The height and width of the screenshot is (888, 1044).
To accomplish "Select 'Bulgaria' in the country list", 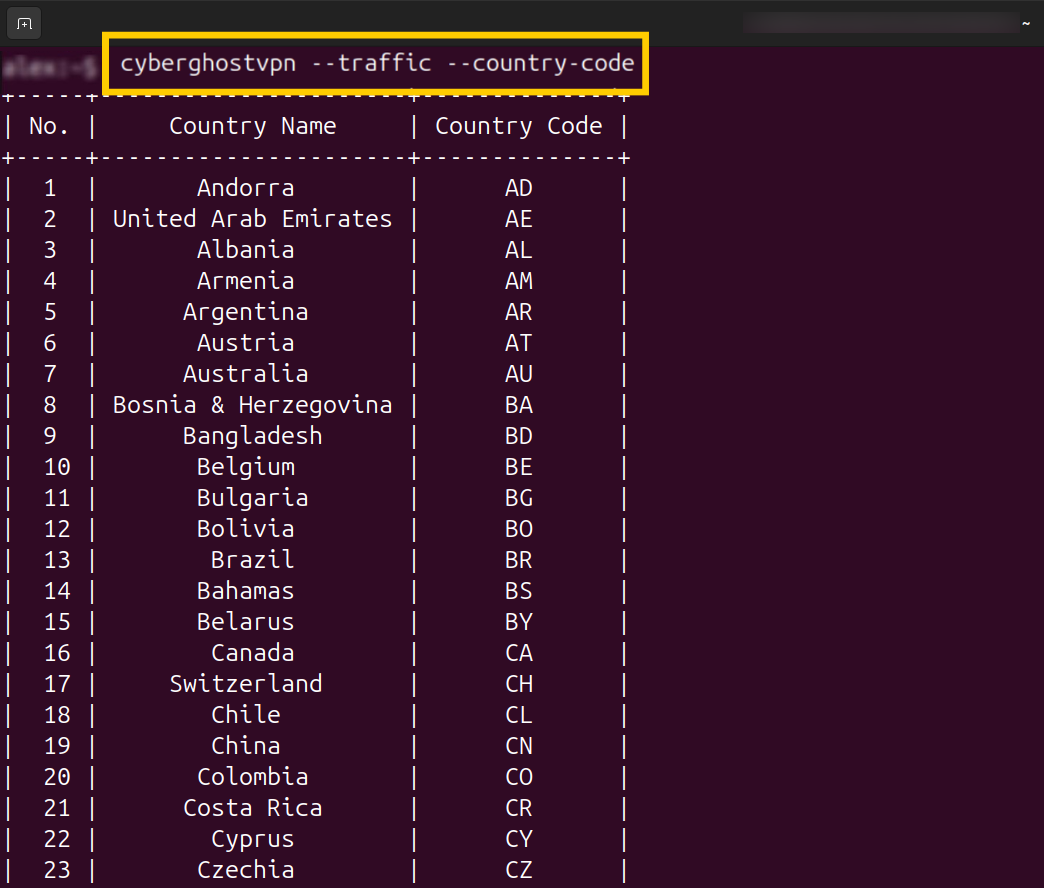I will (252, 499).
